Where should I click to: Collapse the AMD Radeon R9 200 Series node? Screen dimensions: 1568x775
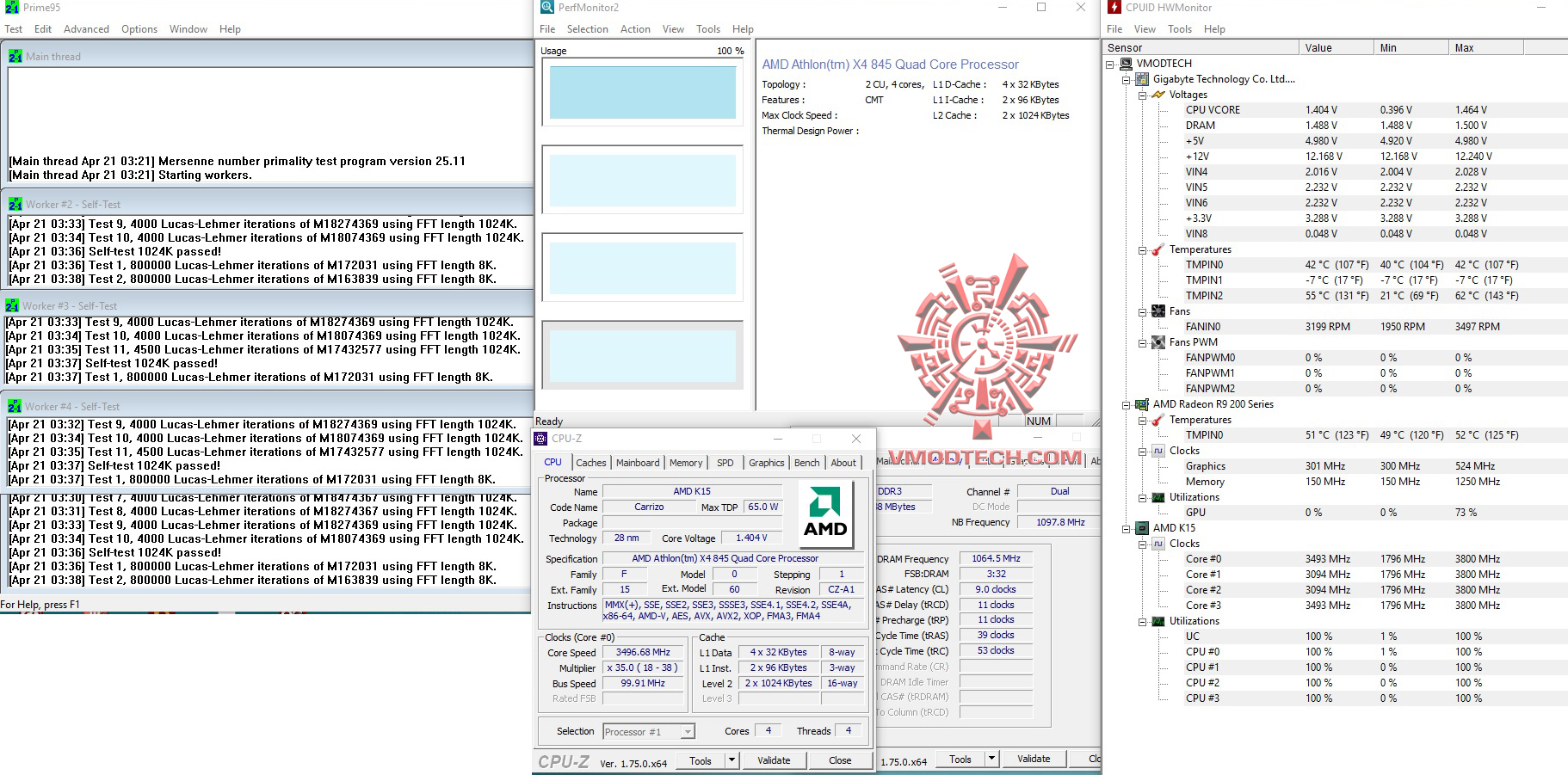[1126, 404]
